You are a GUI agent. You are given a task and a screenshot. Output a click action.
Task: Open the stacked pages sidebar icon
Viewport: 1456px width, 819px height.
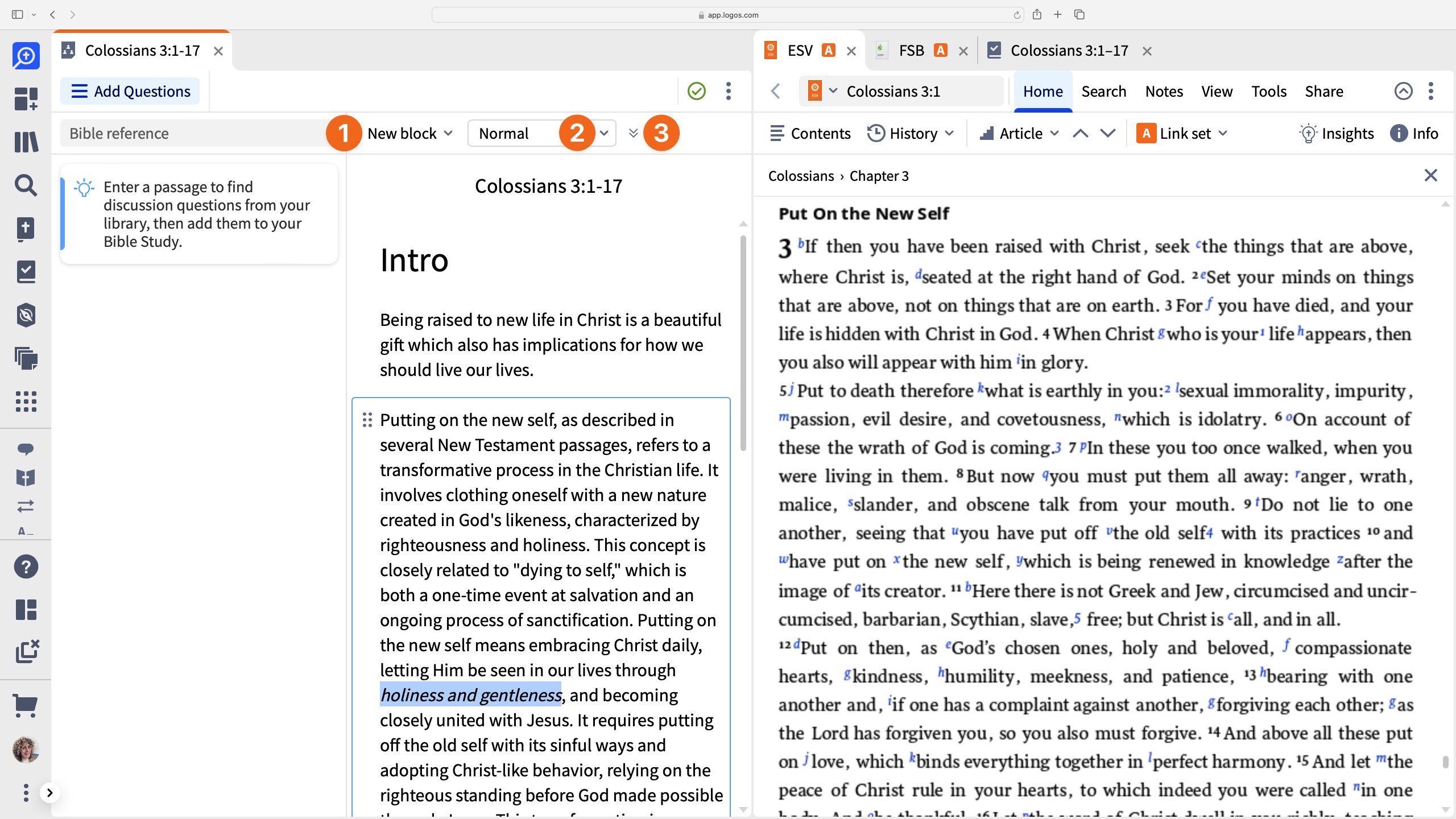click(26, 358)
